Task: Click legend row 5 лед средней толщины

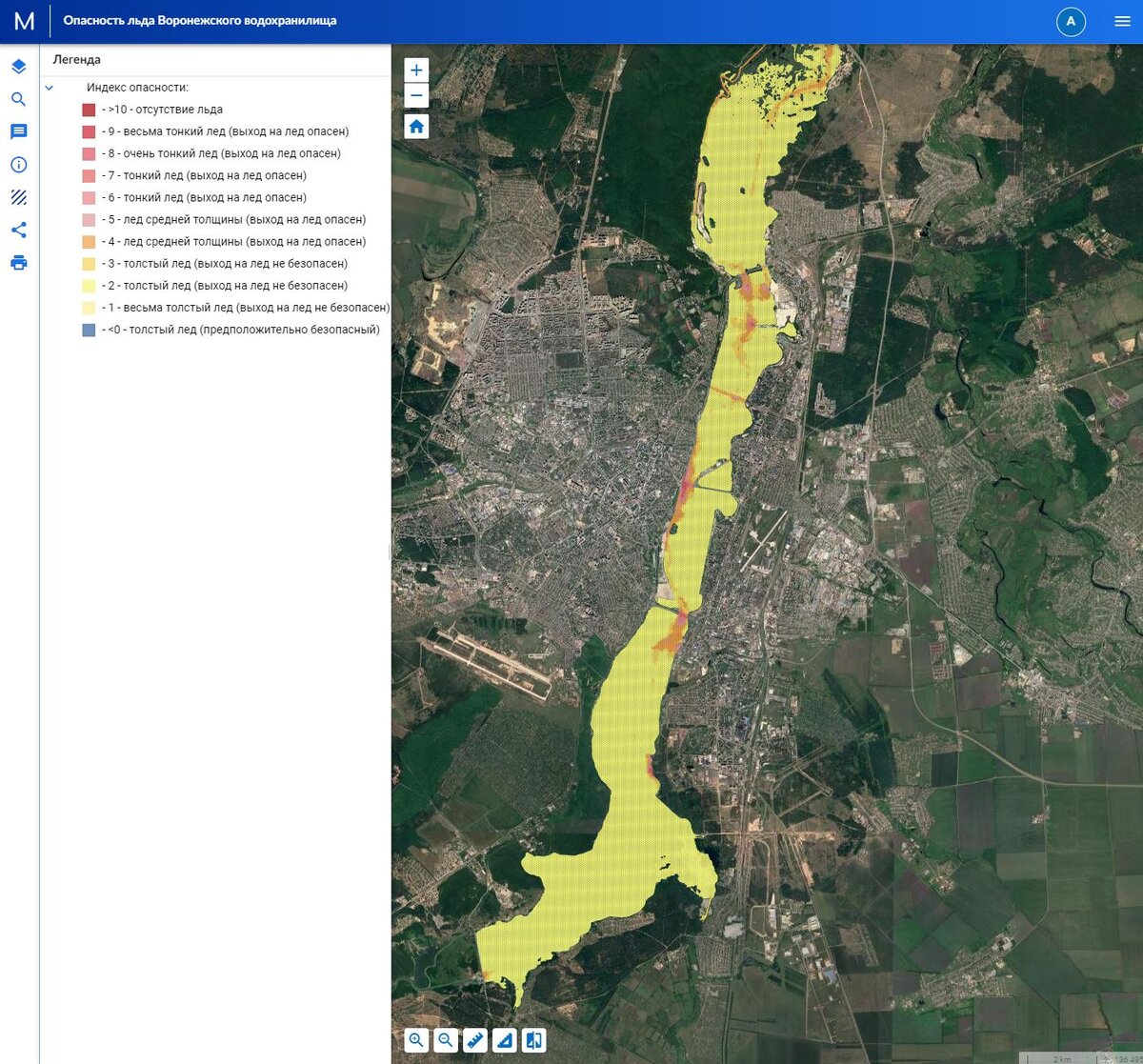Action: click(225, 219)
